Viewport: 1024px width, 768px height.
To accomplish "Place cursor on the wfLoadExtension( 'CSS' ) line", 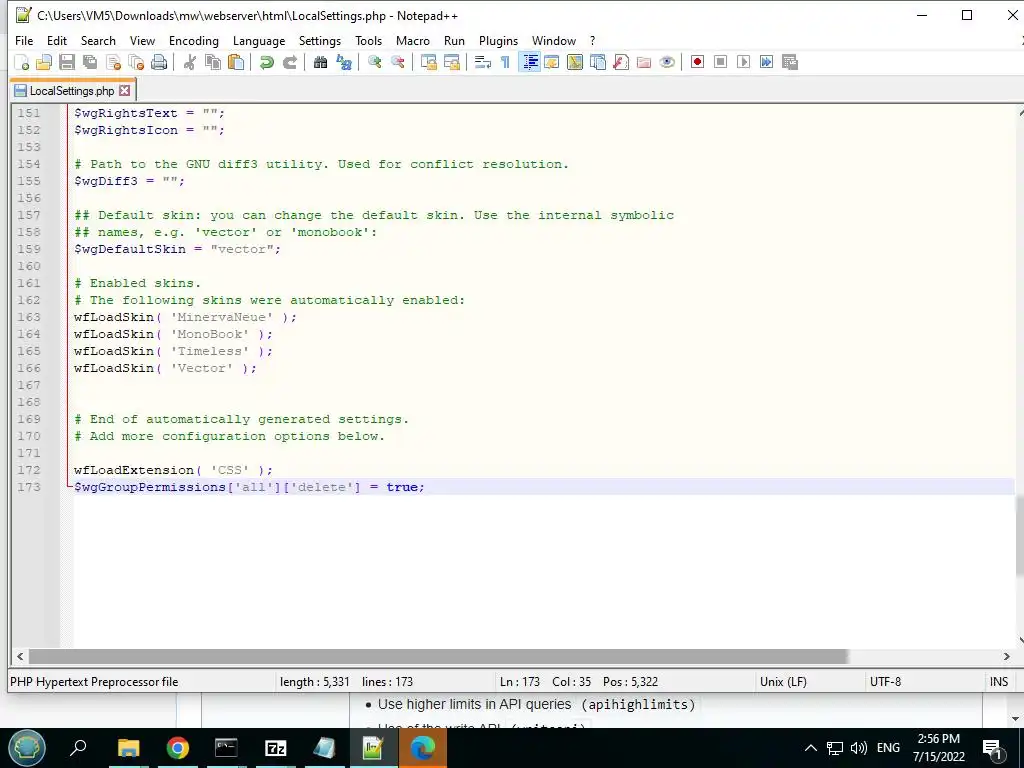I will point(173,470).
